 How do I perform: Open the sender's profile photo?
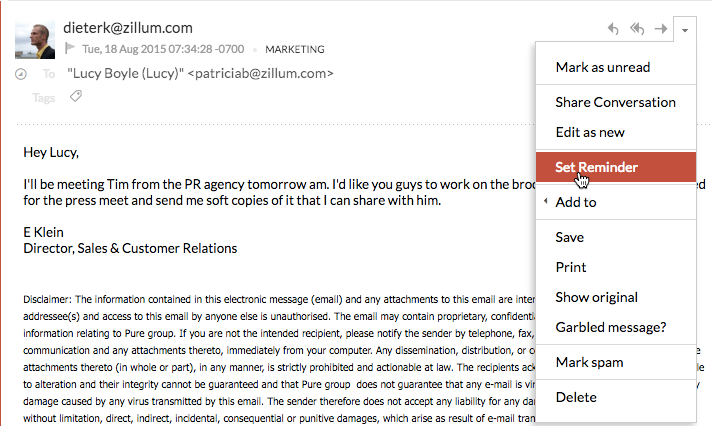pos(35,39)
